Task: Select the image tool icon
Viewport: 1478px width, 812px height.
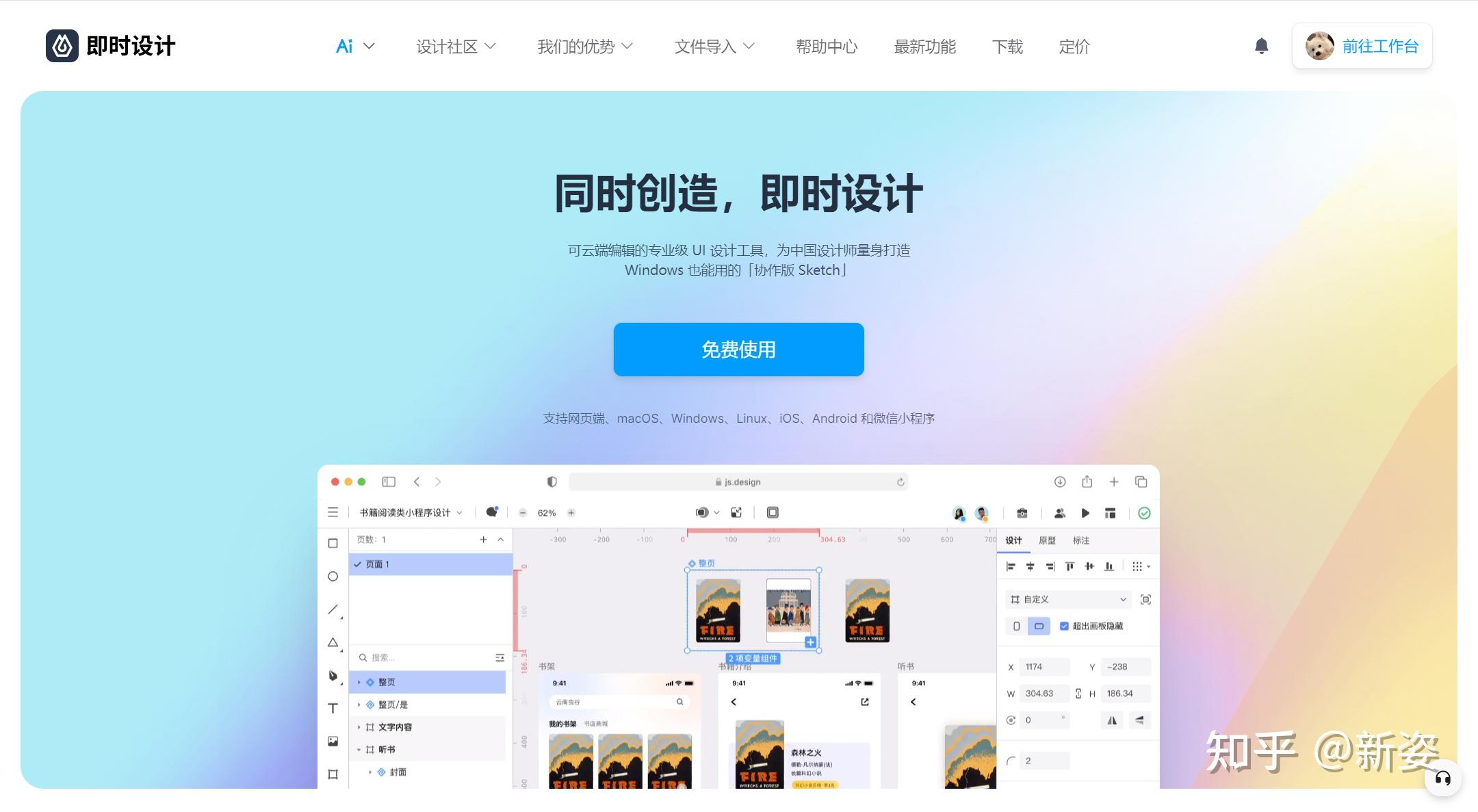Action: click(333, 741)
